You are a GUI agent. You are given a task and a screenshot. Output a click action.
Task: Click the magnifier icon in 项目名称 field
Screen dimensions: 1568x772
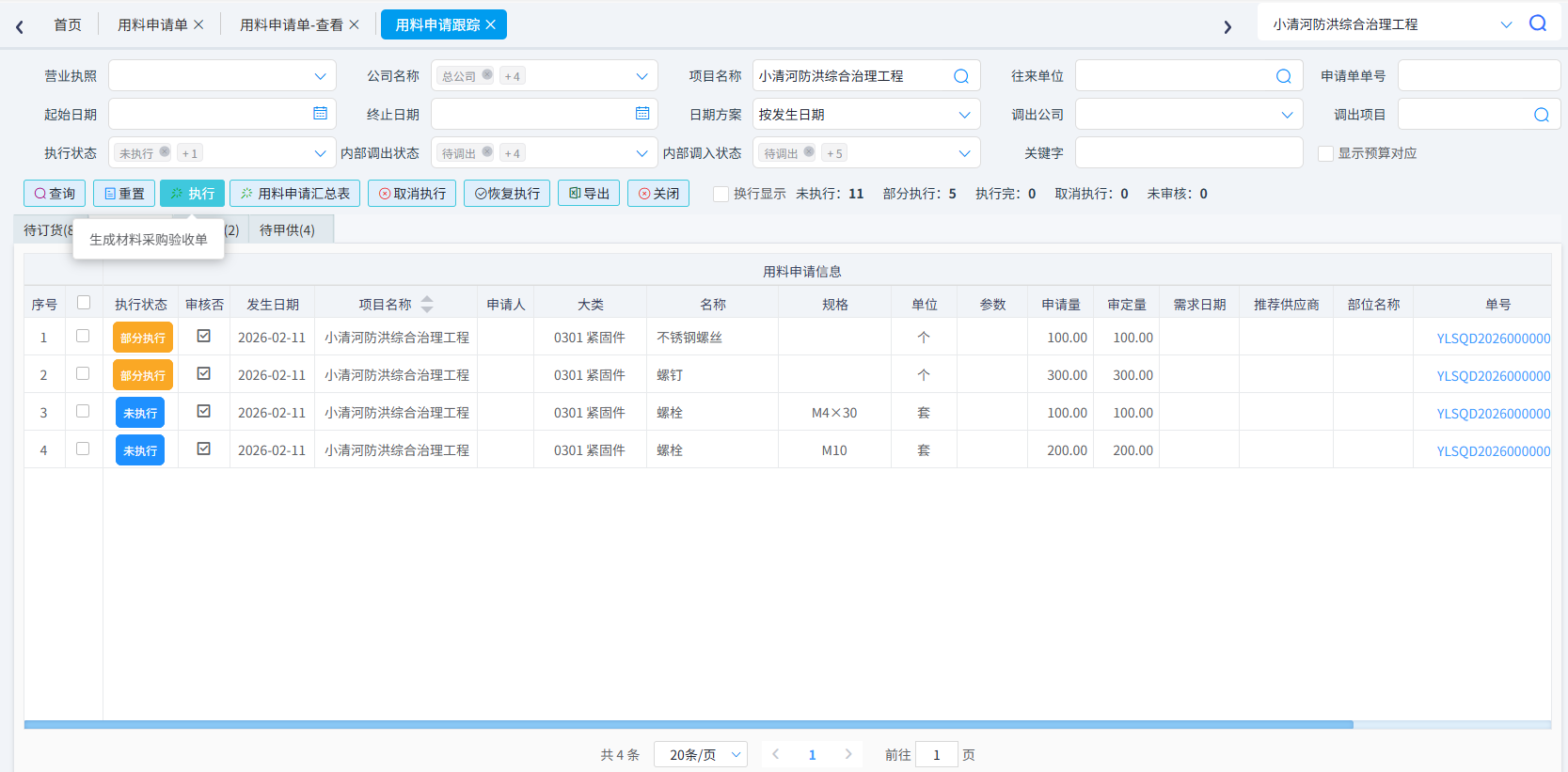click(x=961, y=76)
